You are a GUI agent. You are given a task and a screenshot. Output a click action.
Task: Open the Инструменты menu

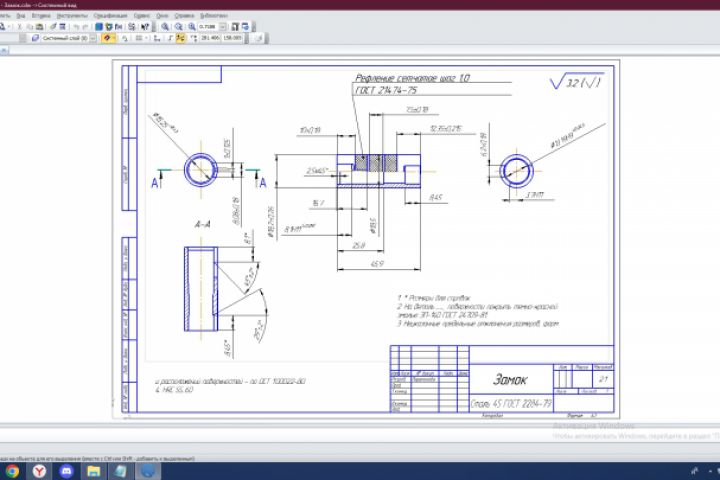pos(72,16)
